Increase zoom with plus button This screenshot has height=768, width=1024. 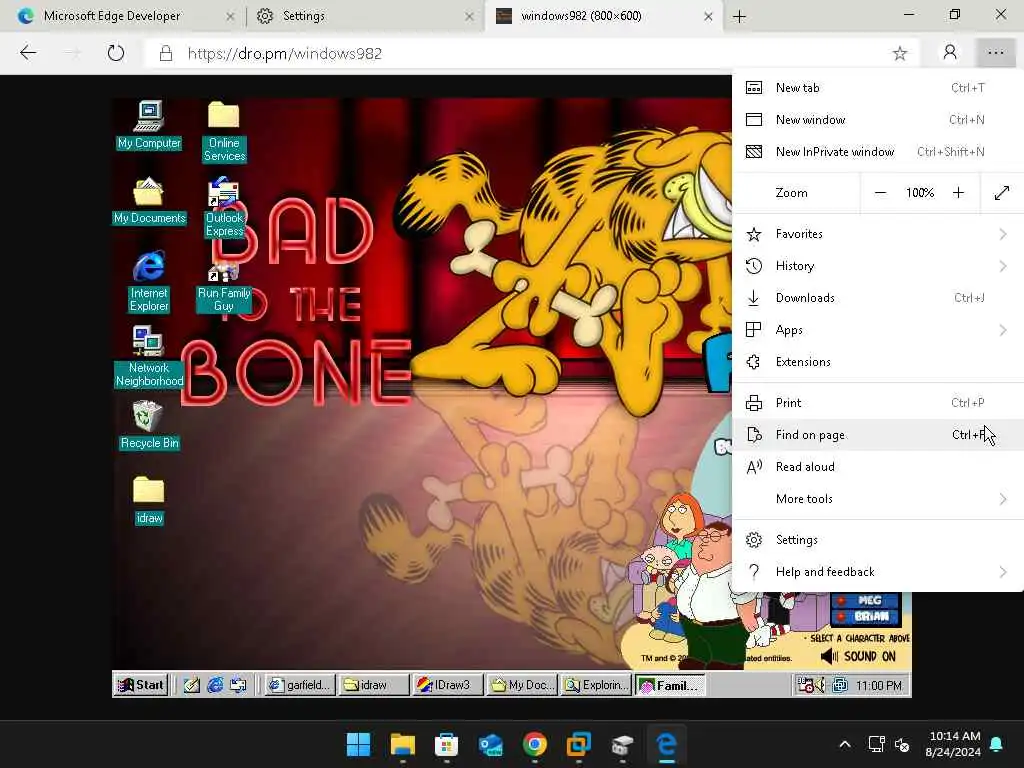coord(958,193)
